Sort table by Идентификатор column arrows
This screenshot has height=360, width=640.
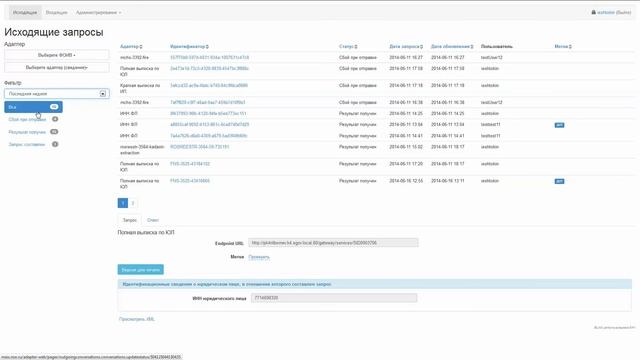pos(207,47)
